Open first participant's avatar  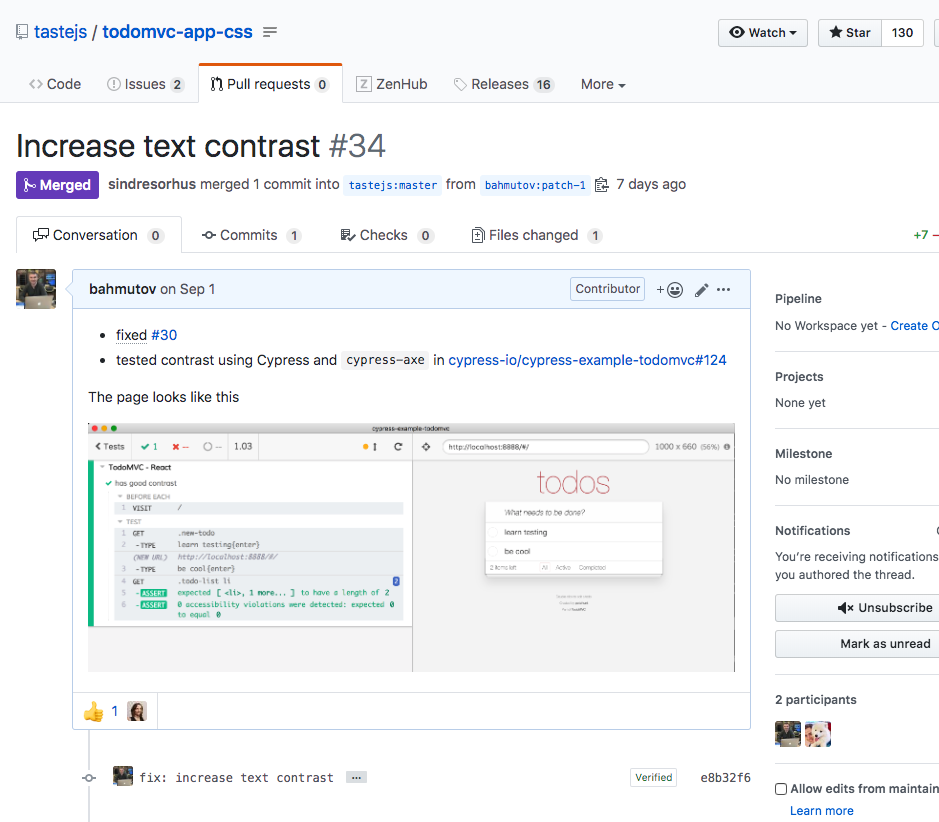tap(787, 734)
